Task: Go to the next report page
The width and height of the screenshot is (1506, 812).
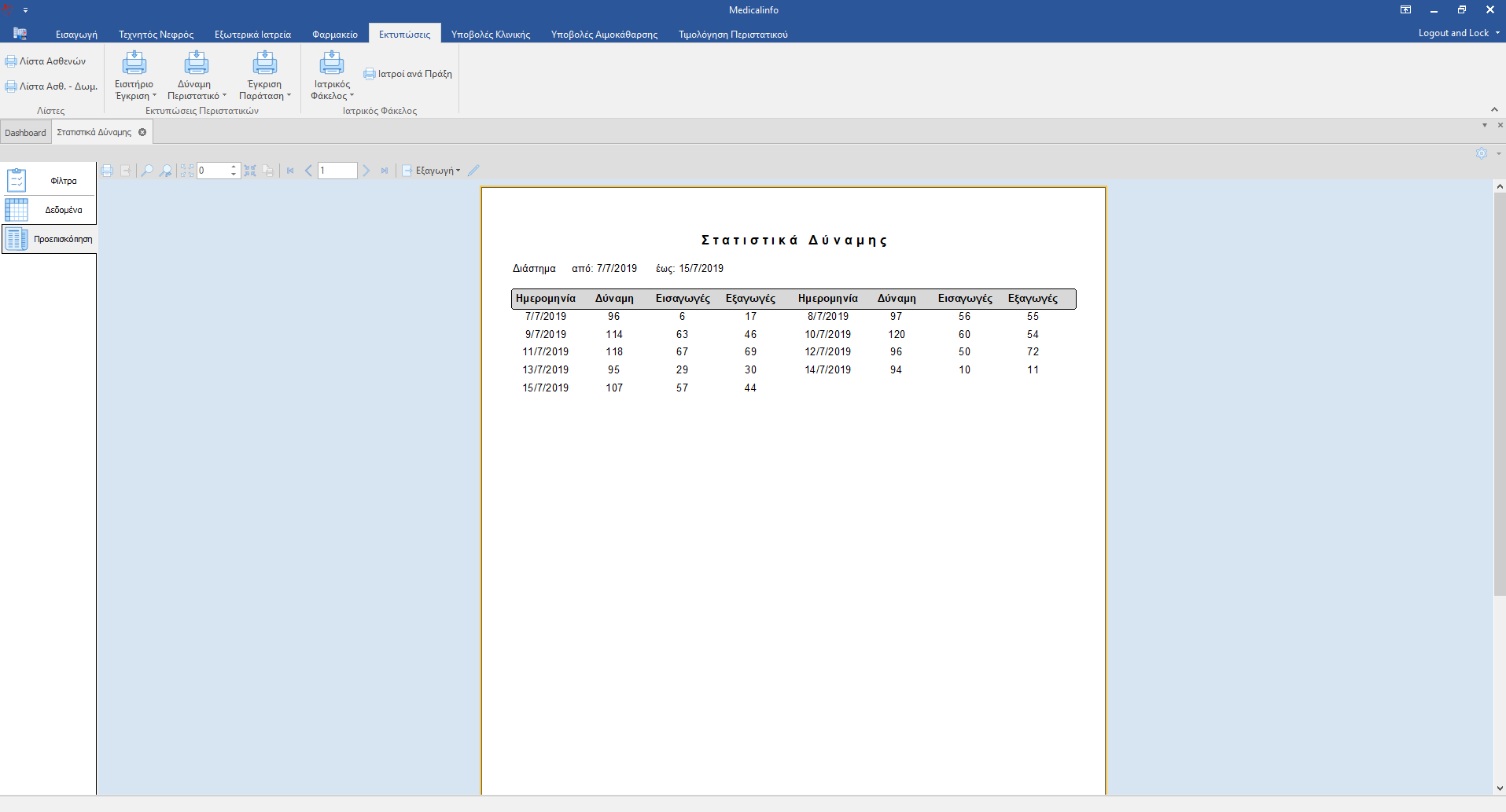Action: 366,171
